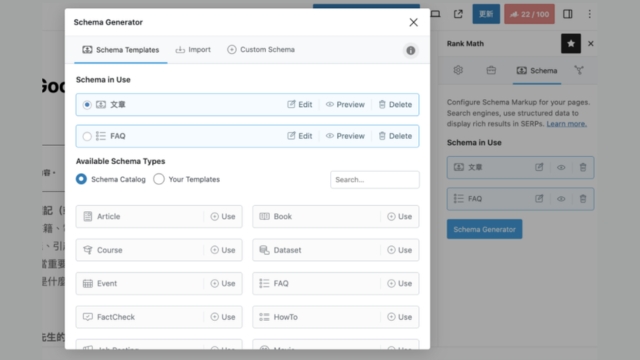Click the blue 更新 update button

[486, 14]
